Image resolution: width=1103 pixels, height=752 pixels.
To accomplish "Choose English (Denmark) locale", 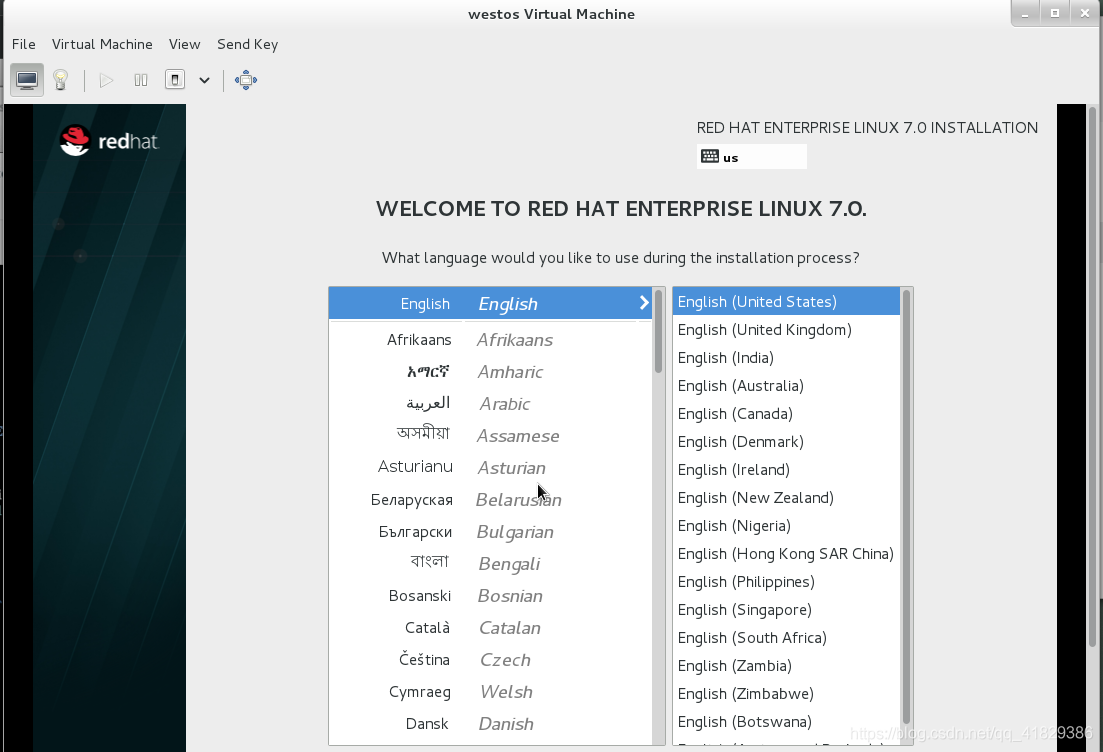I will click(x=786, y=442).
